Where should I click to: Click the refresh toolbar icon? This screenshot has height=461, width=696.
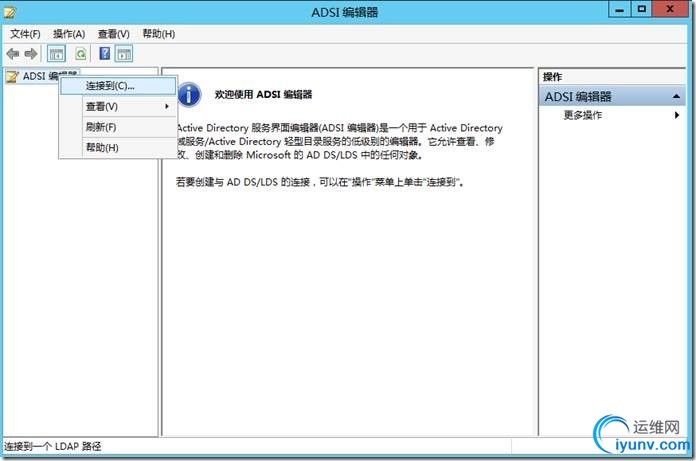click(80, 54)
